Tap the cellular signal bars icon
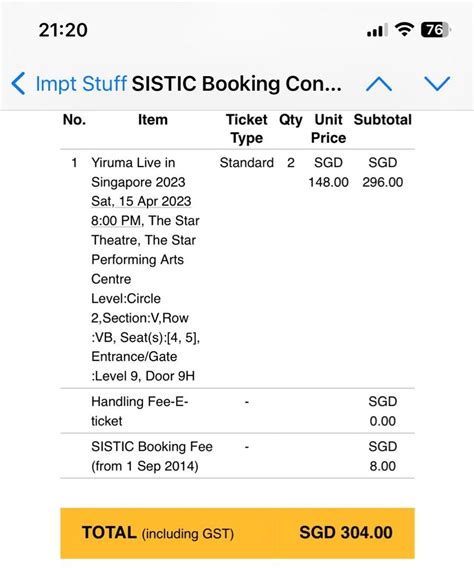Screen dimensions: 474x571 (376, 30)
